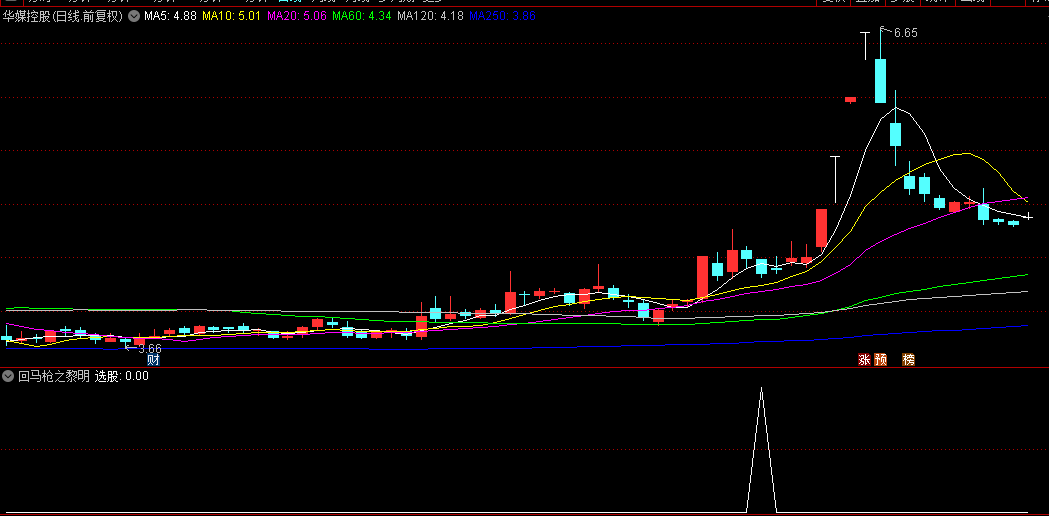Click the peak of the indicator spike

(761, 388)
